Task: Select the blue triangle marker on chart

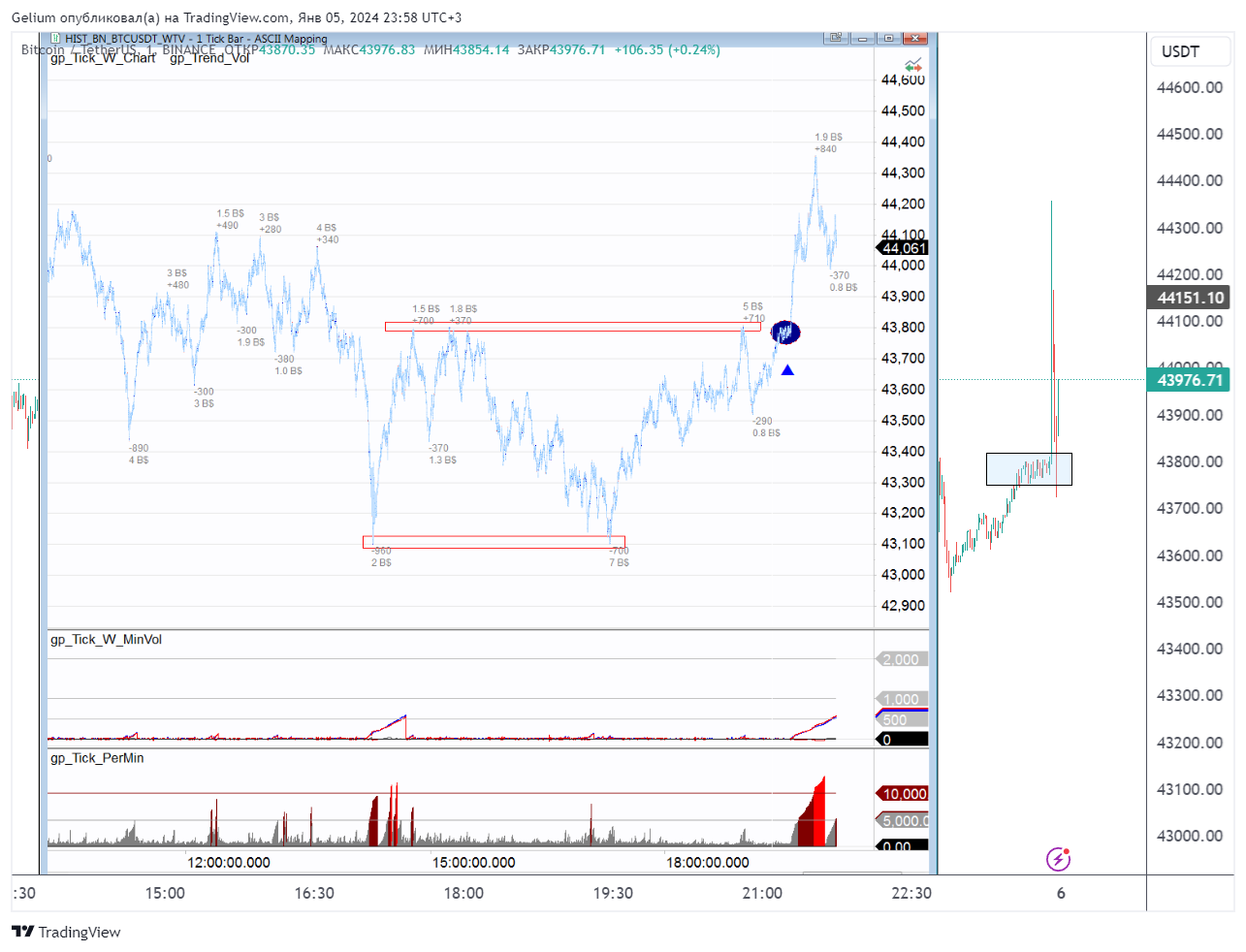Action: 787,369
